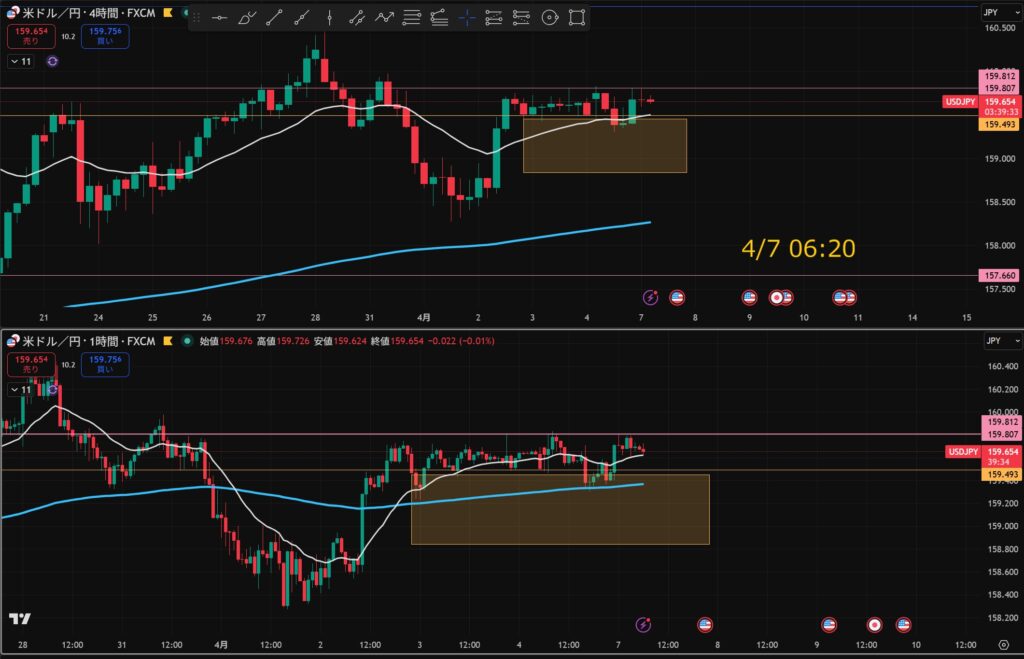Toggle the purple sync icon in 4-hour chart
Screen dimensions: 1024x659
click(x=52, y=61)
